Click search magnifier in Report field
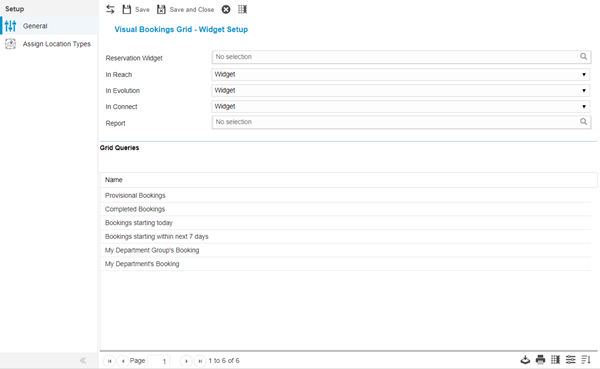 [583, 122]
